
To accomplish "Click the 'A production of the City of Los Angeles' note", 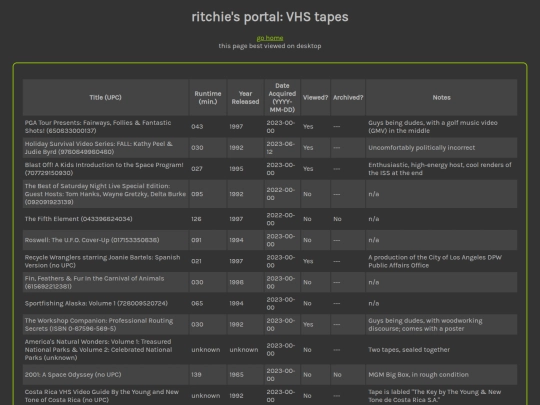I will [x=435, y=261].
